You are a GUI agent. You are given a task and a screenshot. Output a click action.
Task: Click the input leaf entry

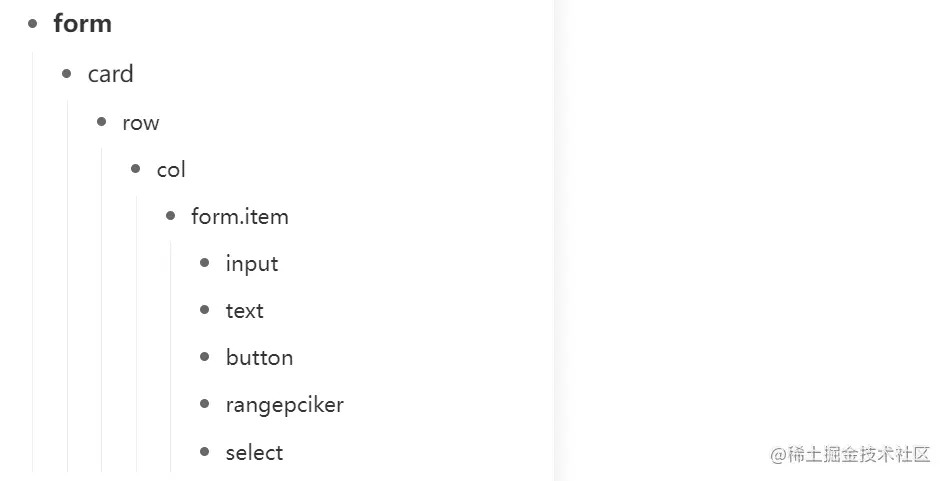tap(252, 264)
